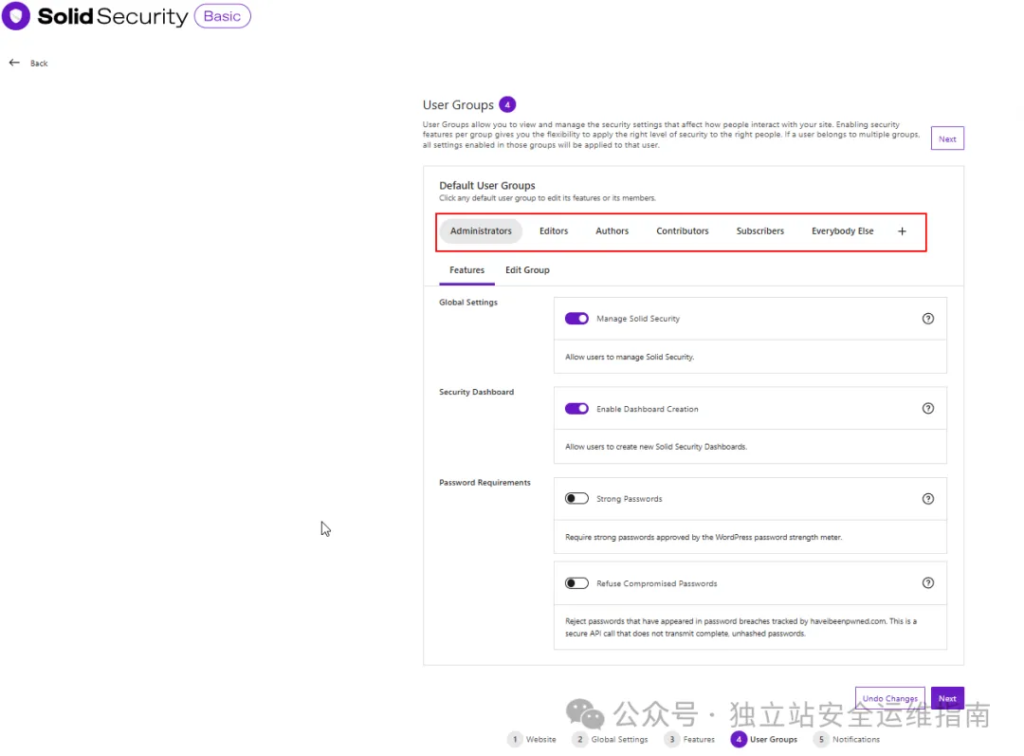Go to step 3 Features
Image resolution: width=1024 pixels, height=756 pixels.
(690, 740)
